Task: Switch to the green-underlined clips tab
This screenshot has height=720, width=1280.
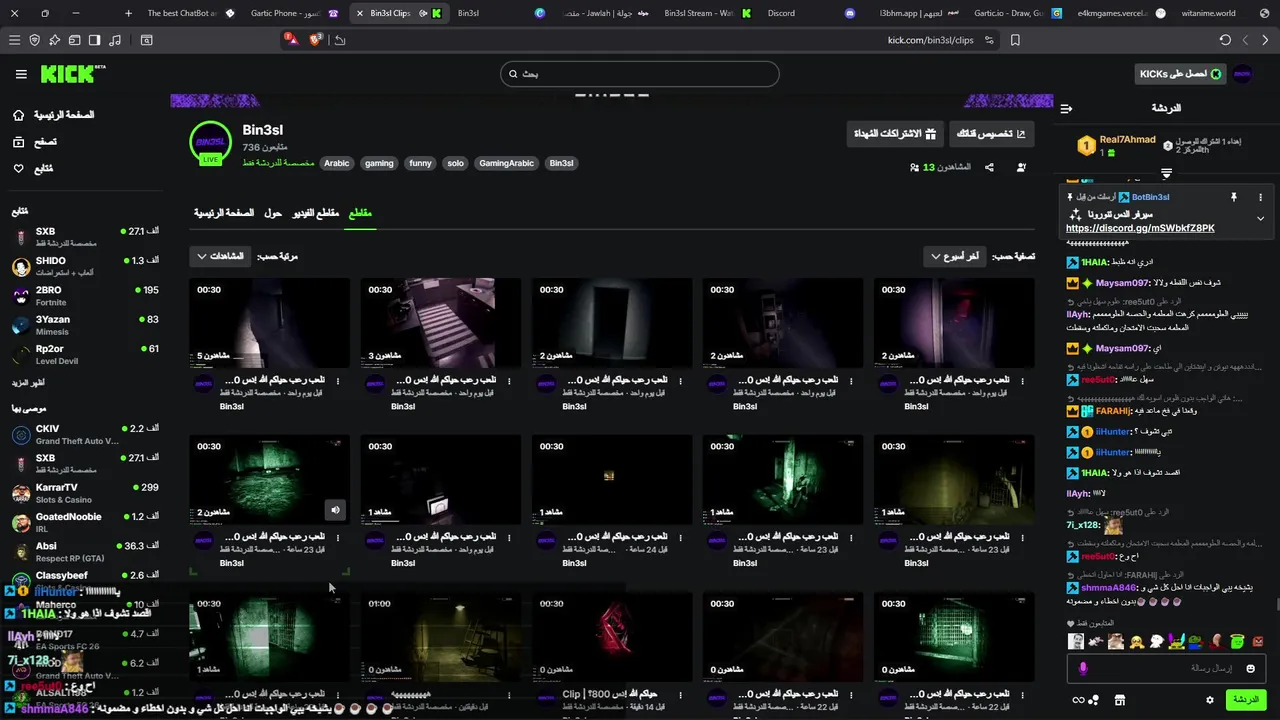Action: (359, 213)
